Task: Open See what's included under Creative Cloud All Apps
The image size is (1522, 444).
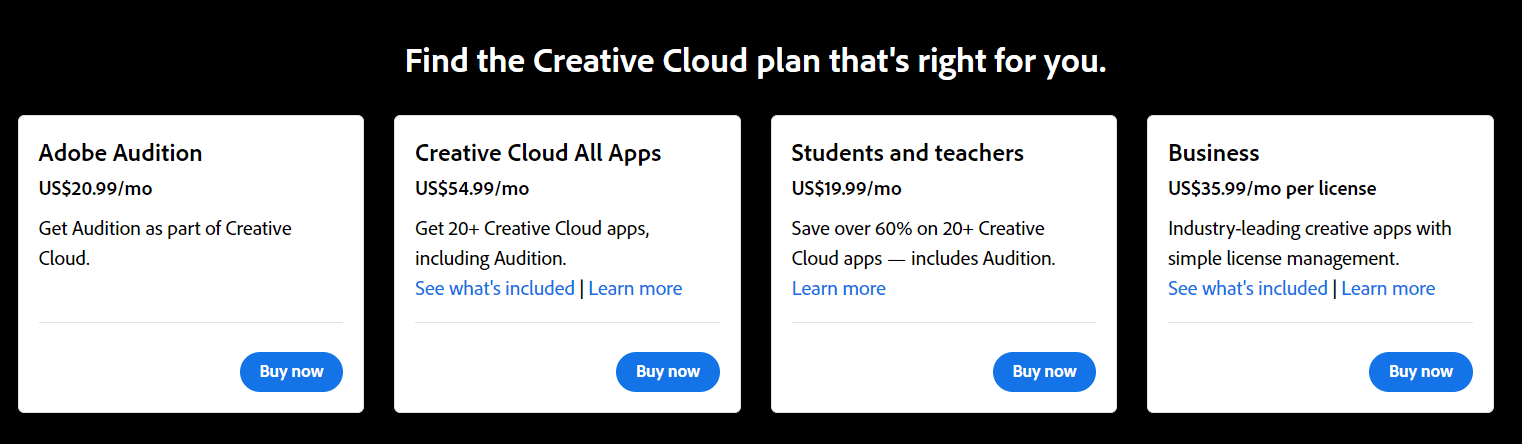Action: click(x=495, y=288)
